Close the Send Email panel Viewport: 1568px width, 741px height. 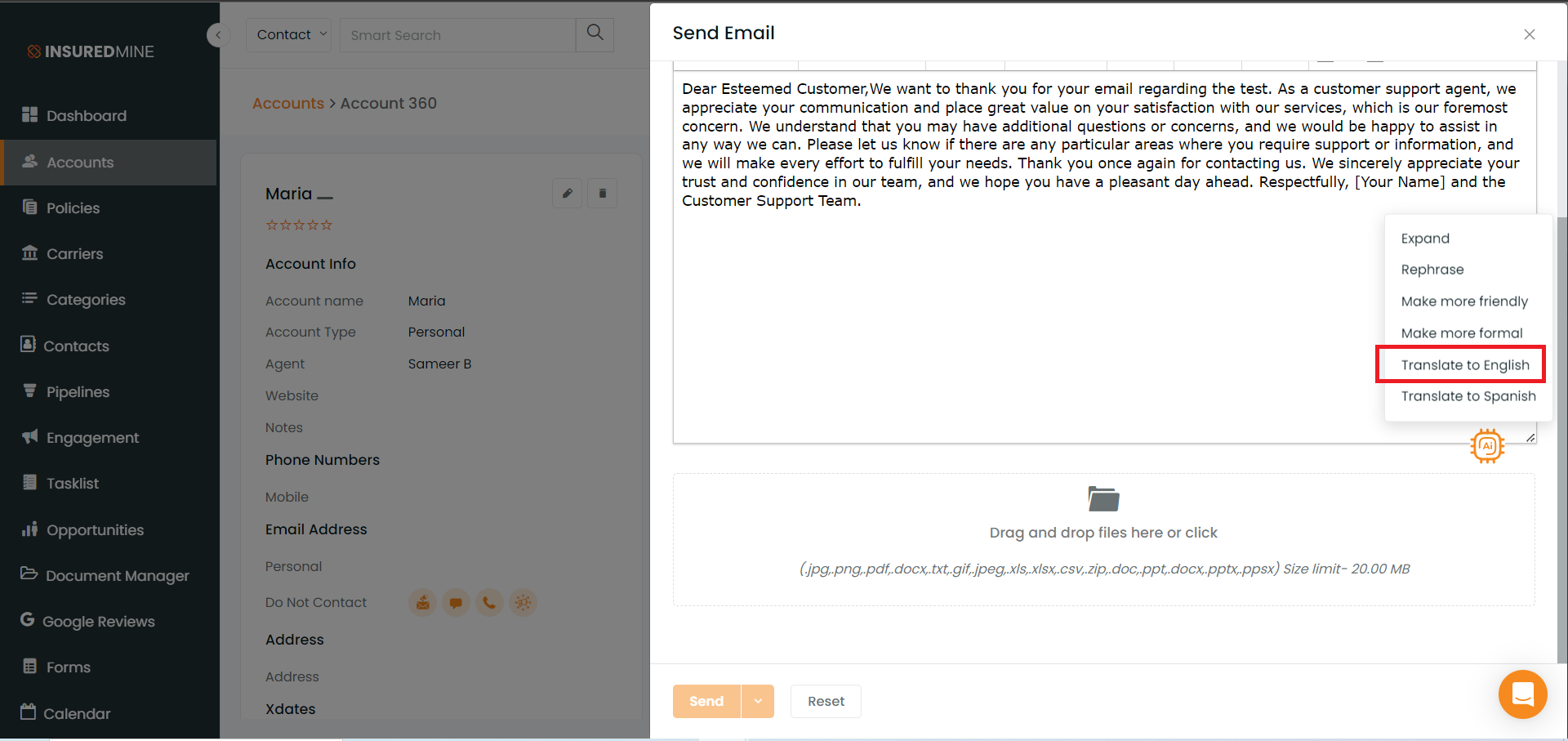click(x=1530, y=34)
